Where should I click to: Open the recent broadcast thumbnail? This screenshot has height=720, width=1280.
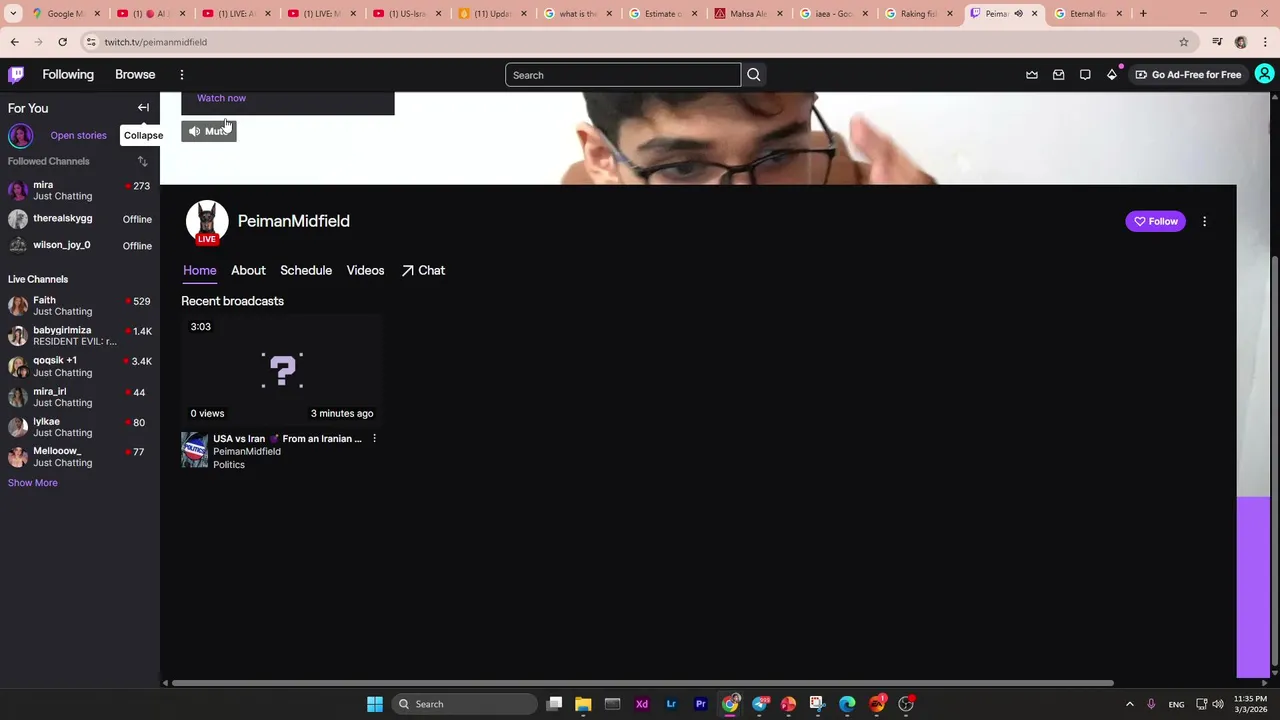click(x=281, y=370)
